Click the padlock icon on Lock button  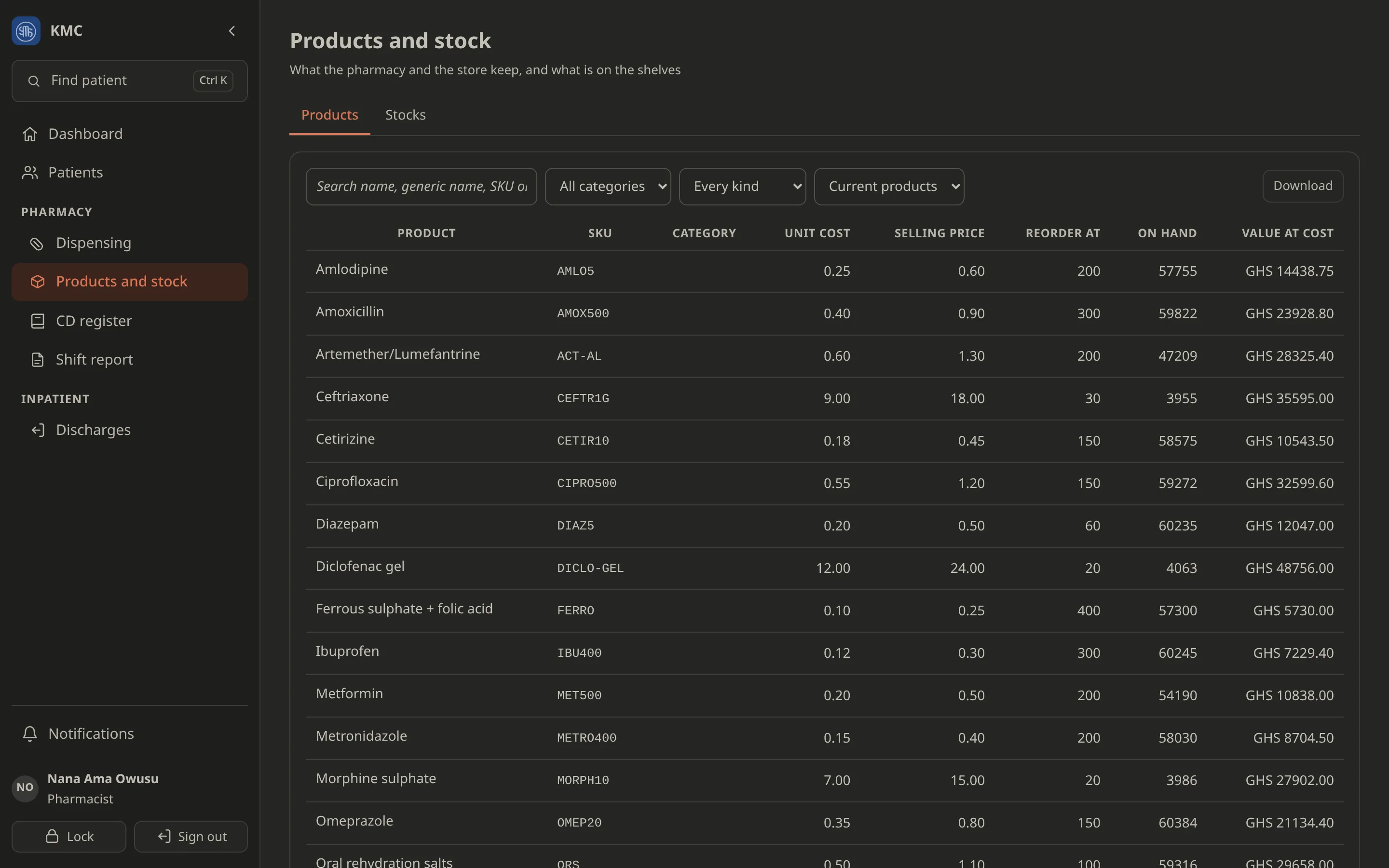click(x=52, y=837)
